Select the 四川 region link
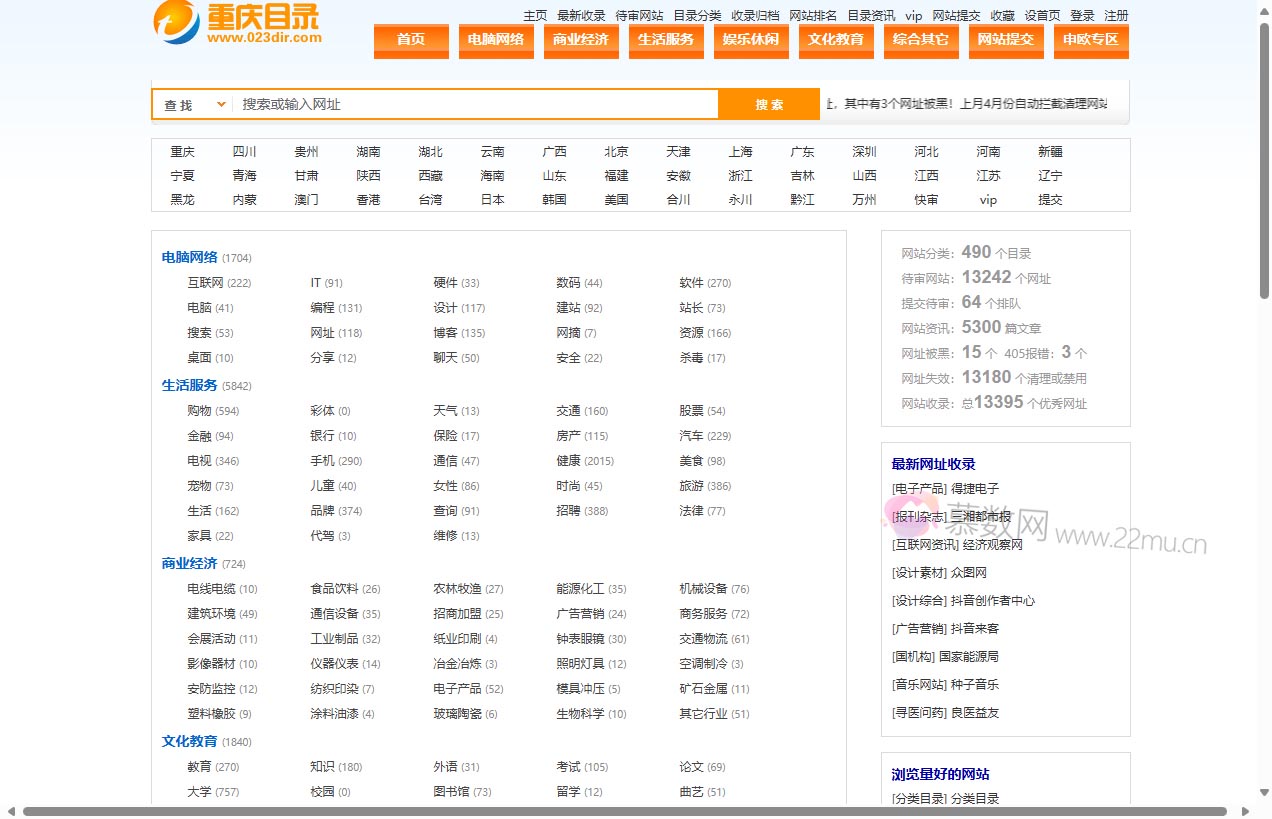This screenshot has width=1272, height=819. pos(244,151)
